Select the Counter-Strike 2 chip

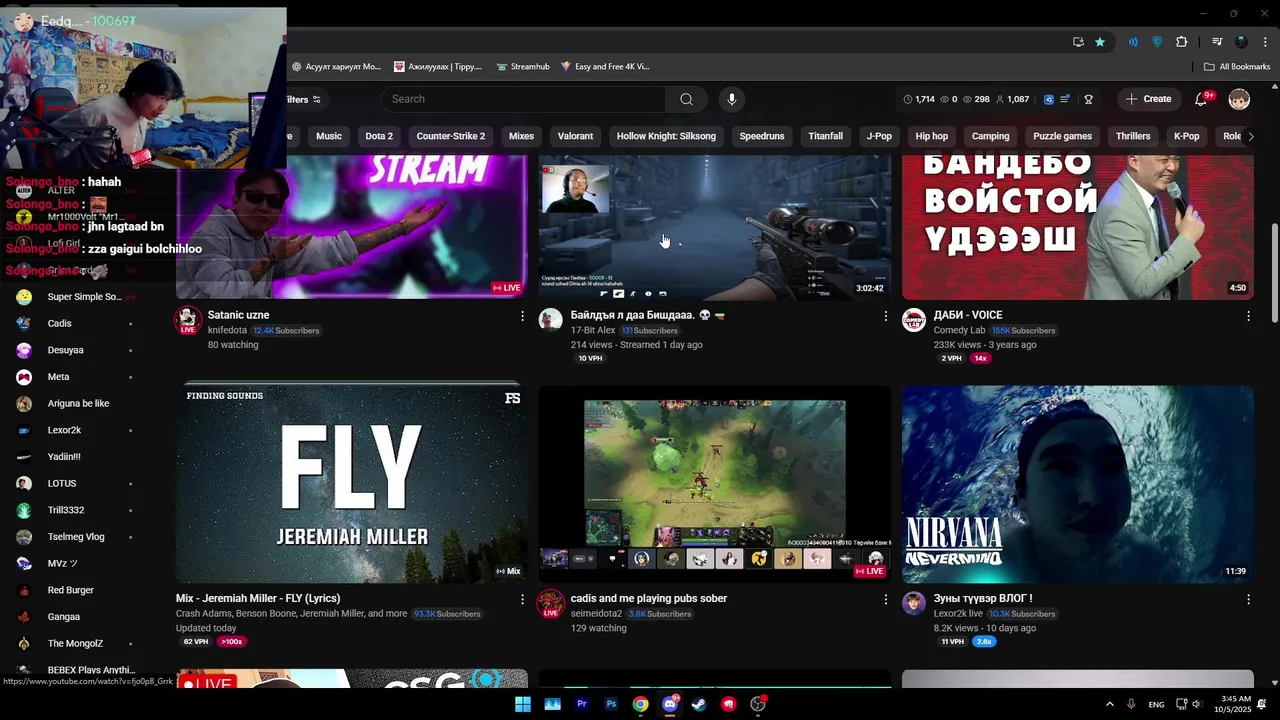click(451, 136)
